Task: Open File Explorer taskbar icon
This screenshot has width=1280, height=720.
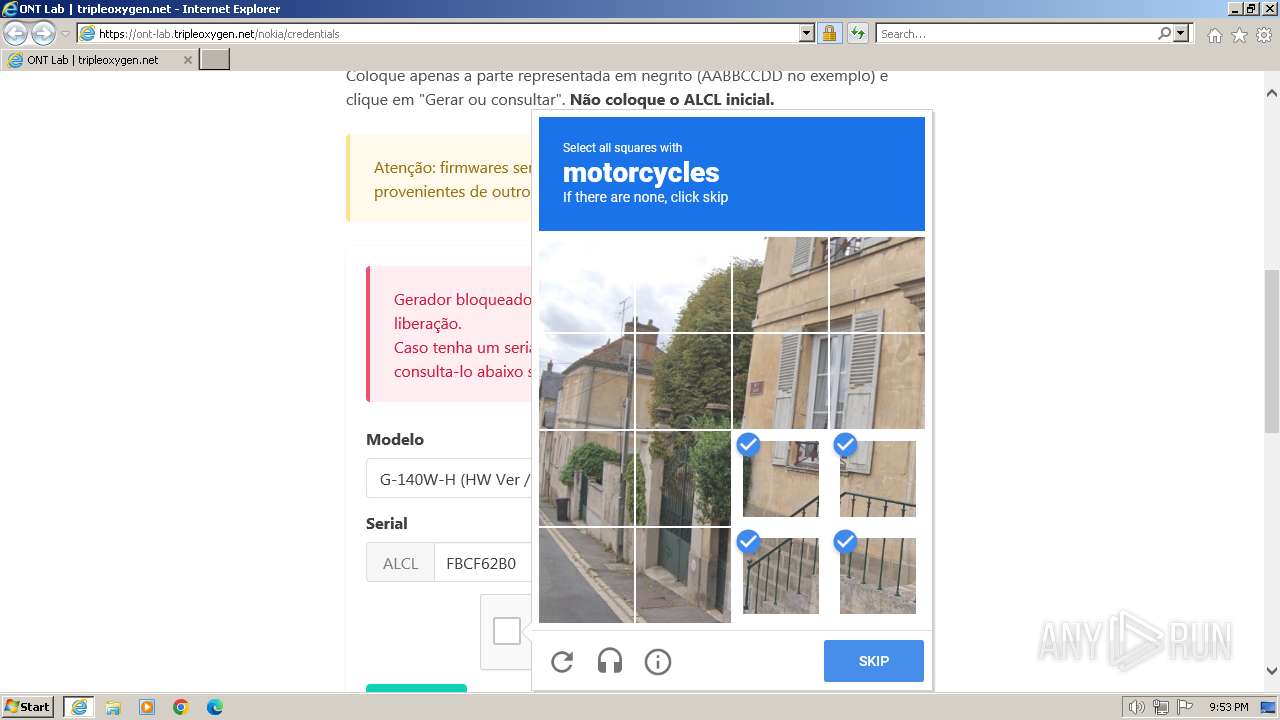Action: tap(113, 707)
